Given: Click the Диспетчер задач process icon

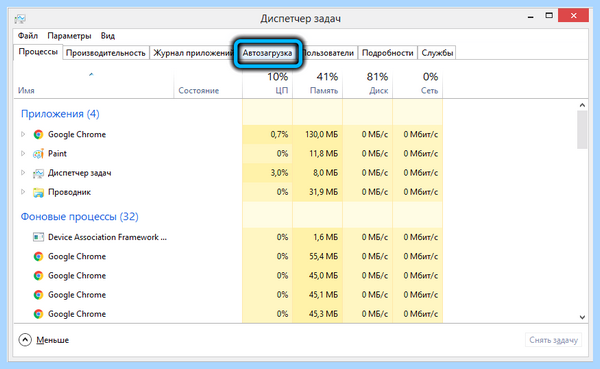Looking at the screenshot, I should click(38, 173).
